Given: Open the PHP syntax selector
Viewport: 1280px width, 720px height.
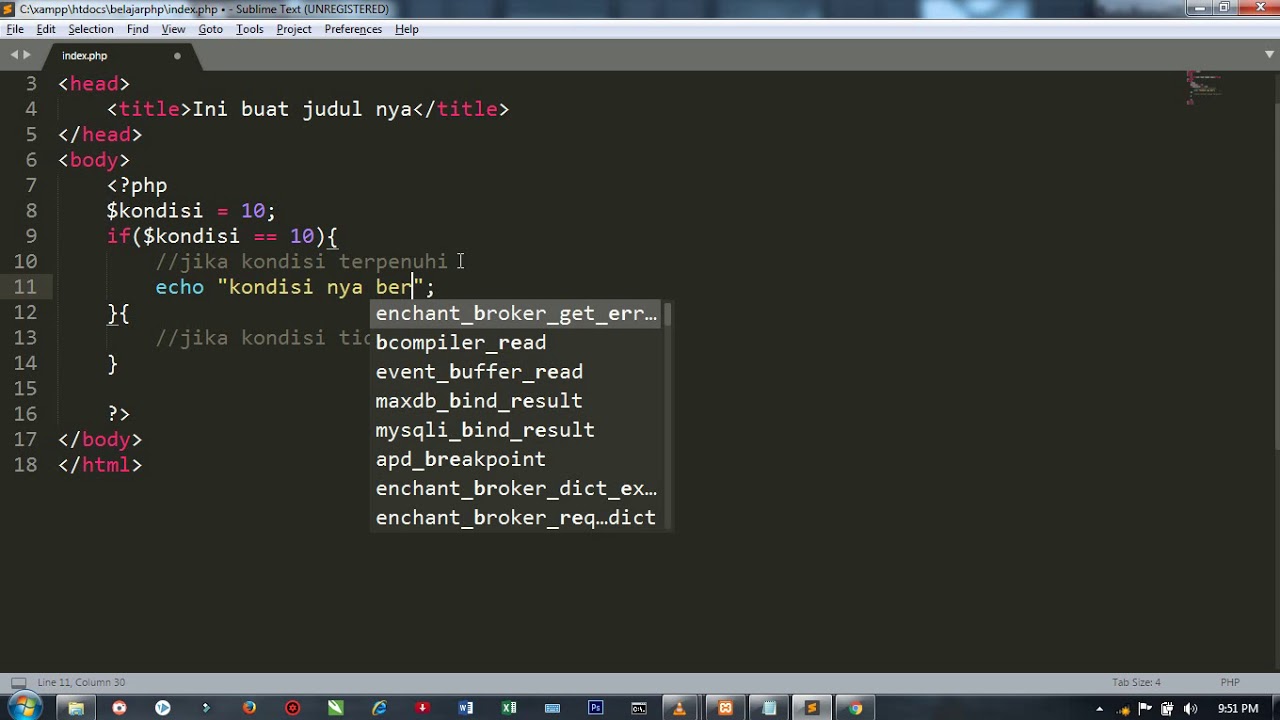Looking at the screenshot, I should (1230, 682).
